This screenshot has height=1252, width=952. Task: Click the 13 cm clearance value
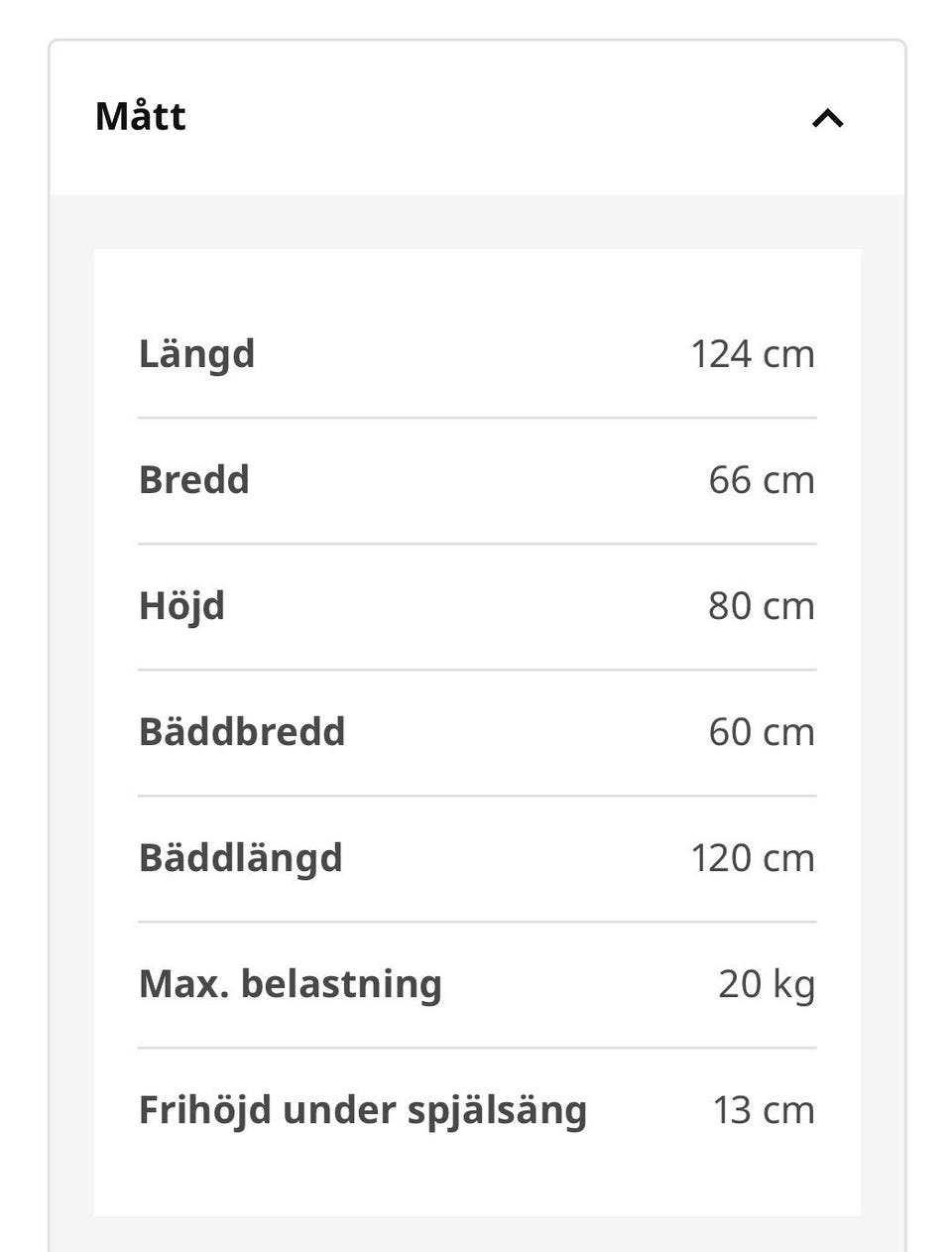(x=764, y=1110)
